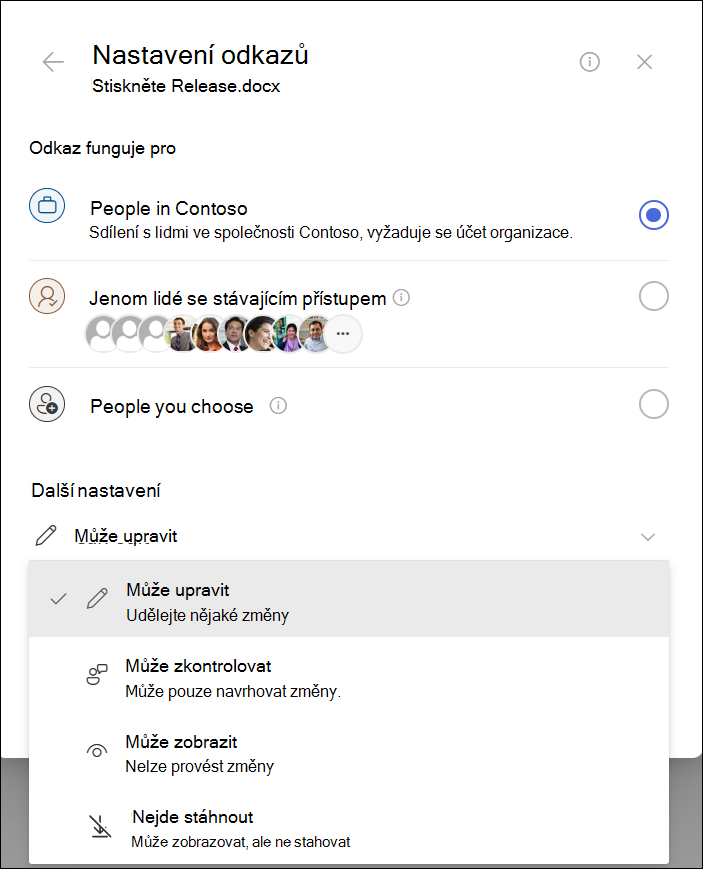The image size is (703, 869).
Task: Open the more people ellipsis avatar button
Action: [x=343, y=334]
